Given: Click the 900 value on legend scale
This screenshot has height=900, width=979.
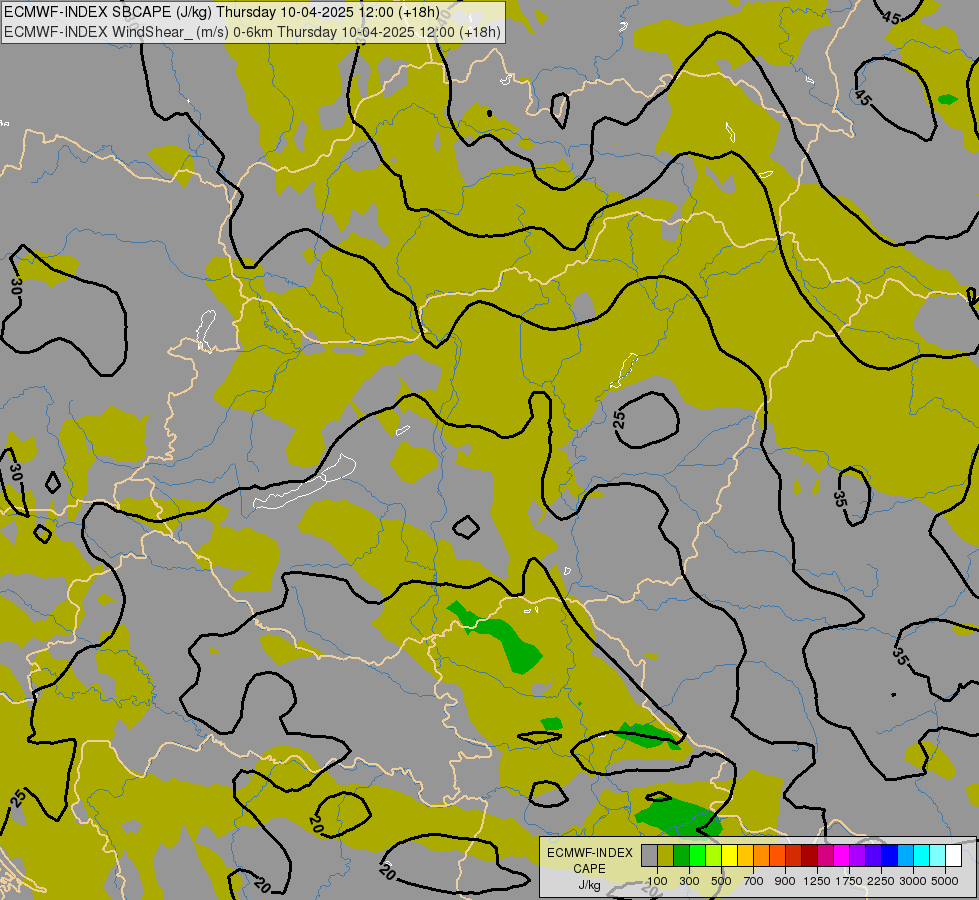Looking at the screenshot, I should (785, 881).
